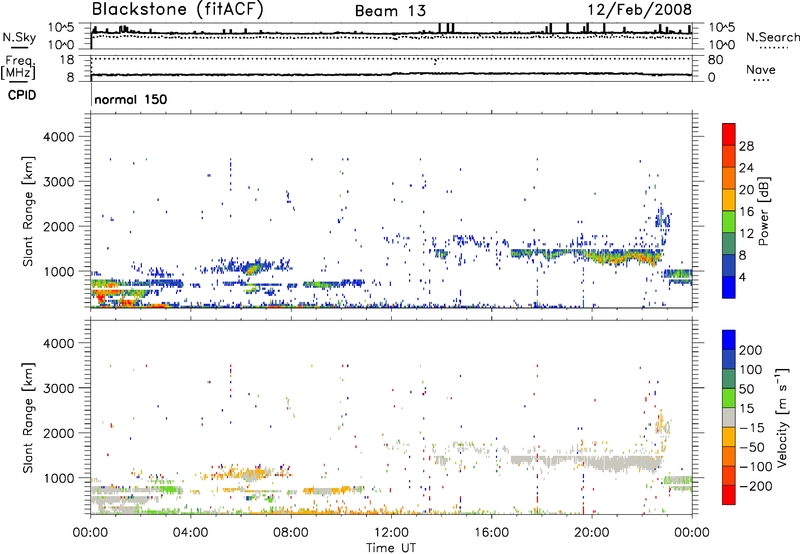The image size is (800, 554).
Task: Click the 1400 km echo band in power panel
Action: [587, 254]
